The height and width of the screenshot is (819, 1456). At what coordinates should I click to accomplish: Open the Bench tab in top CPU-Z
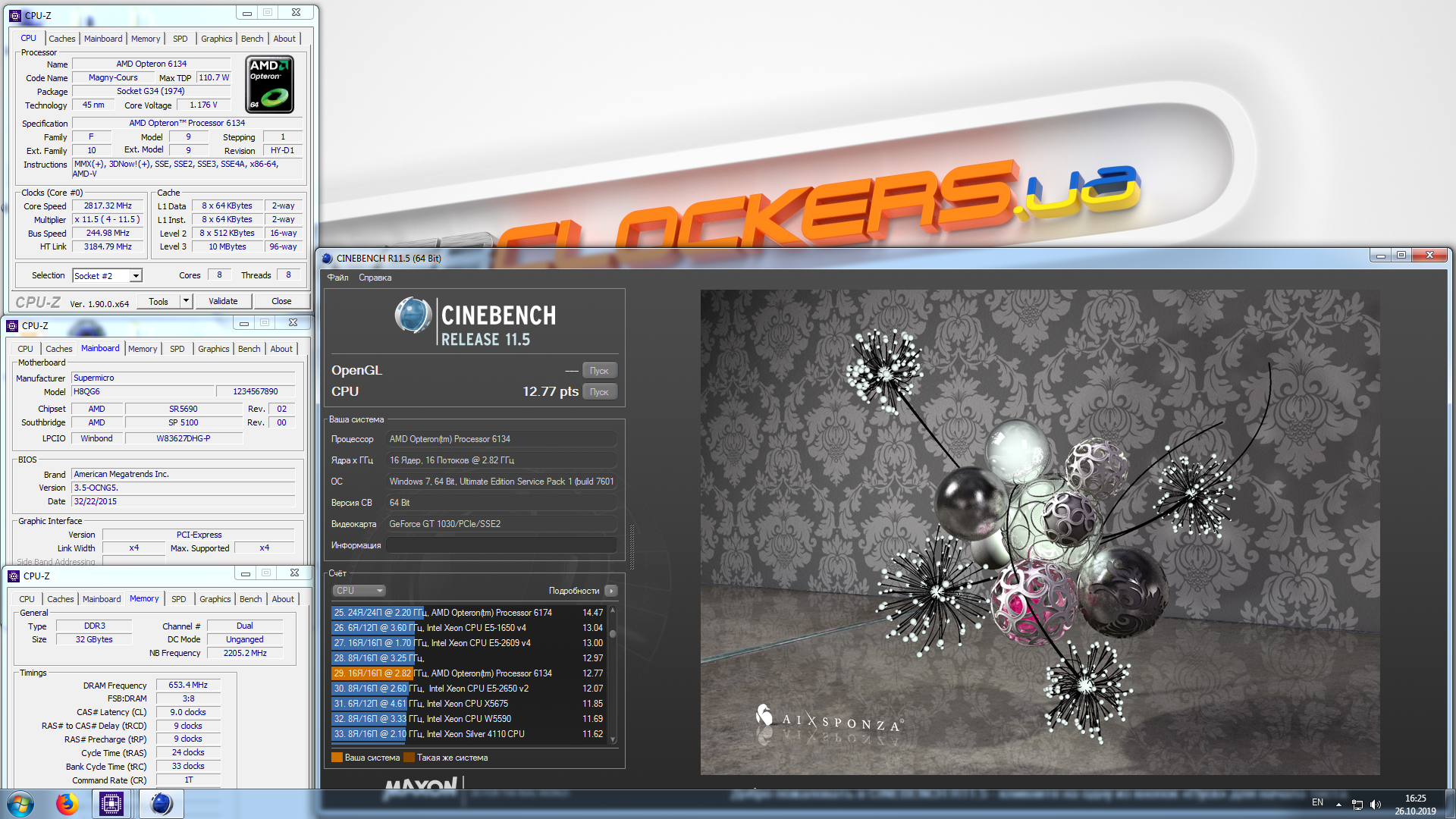tap(252, 39)
